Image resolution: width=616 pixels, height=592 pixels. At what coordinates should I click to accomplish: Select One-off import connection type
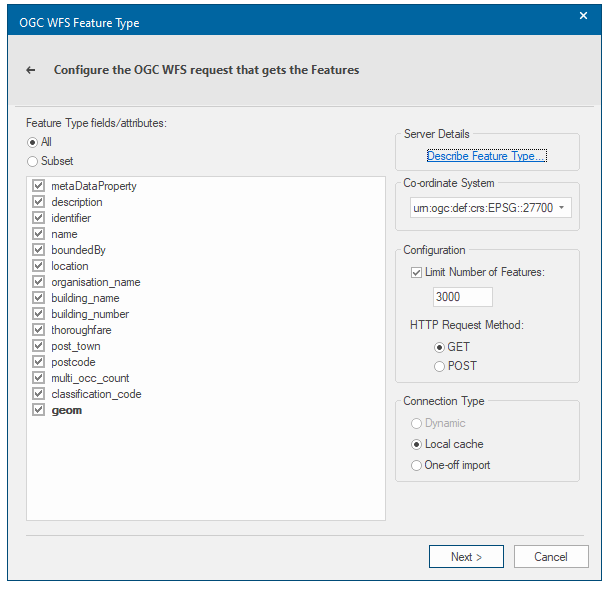pyautogui.click(x=416, y=465)
